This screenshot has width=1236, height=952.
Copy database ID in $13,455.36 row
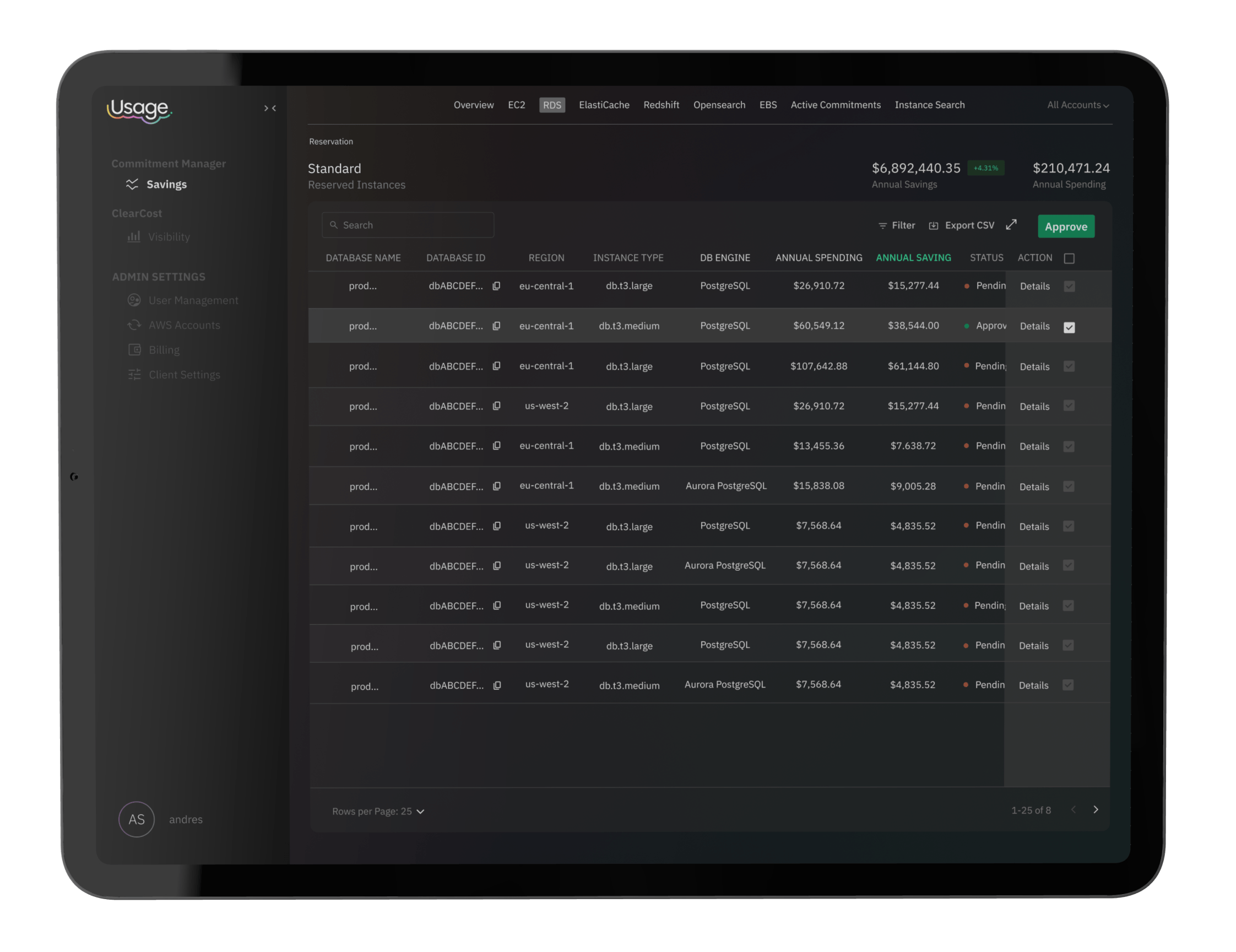point(497,446)
